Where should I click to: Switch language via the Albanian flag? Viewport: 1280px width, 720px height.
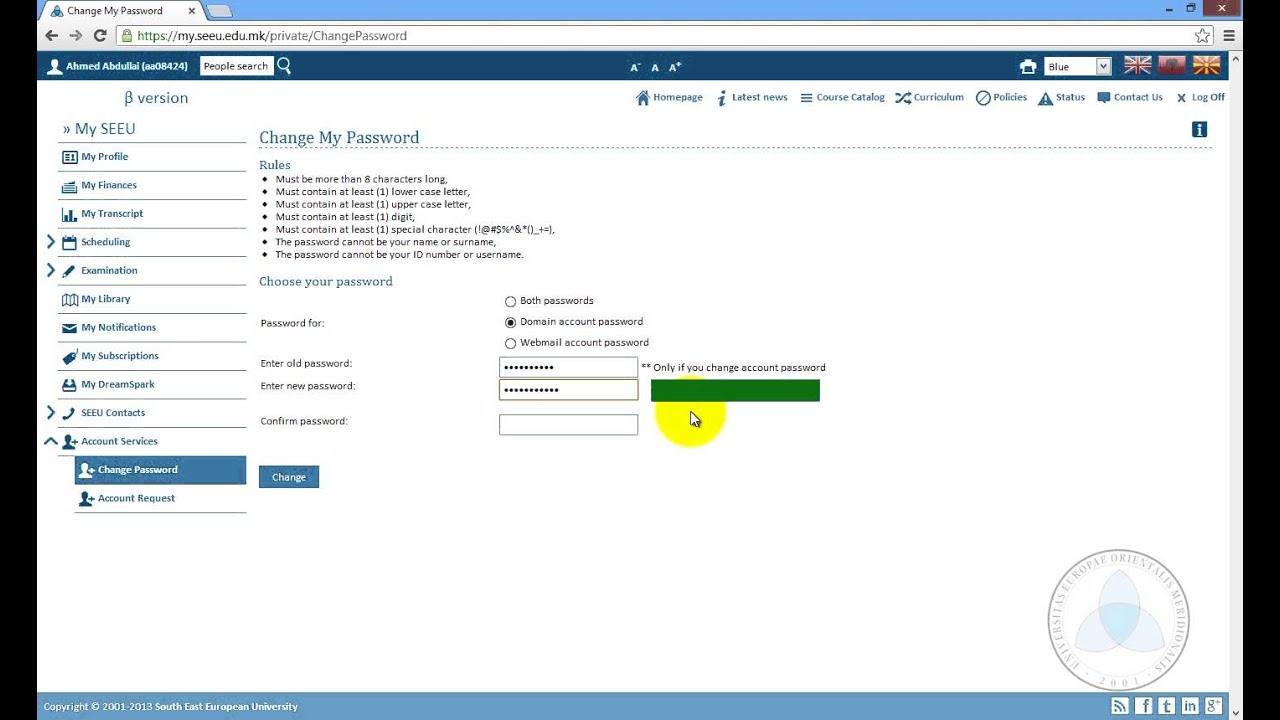click(1172, 66)
